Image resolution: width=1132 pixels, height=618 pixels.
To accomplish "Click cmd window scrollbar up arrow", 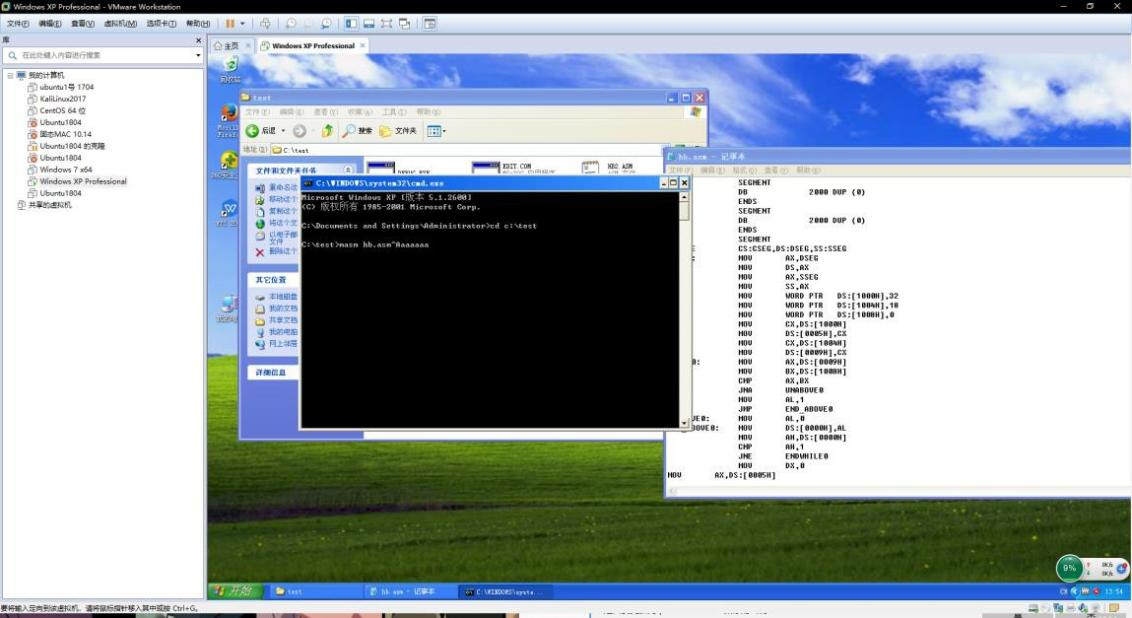I will 684,196.
